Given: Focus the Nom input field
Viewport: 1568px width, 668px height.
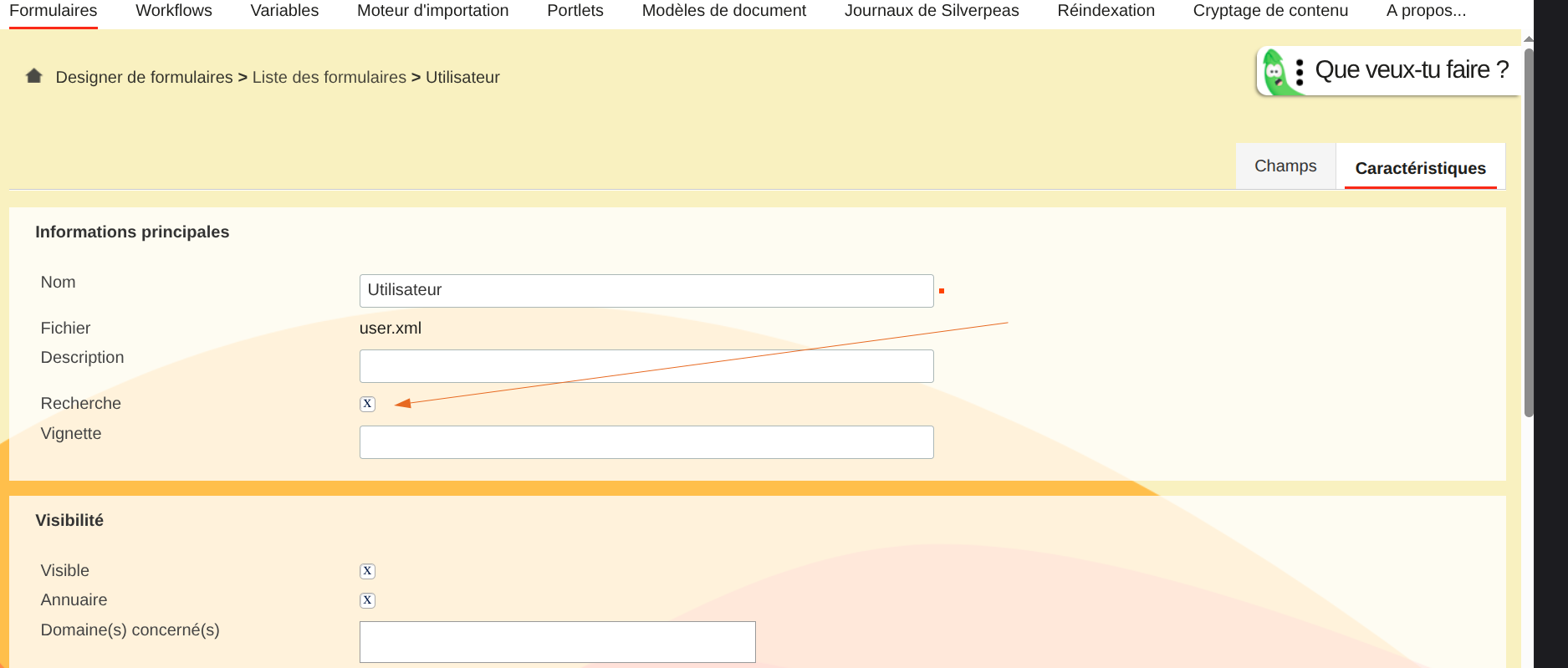Looking at the screenshot, I should (646, 291).
